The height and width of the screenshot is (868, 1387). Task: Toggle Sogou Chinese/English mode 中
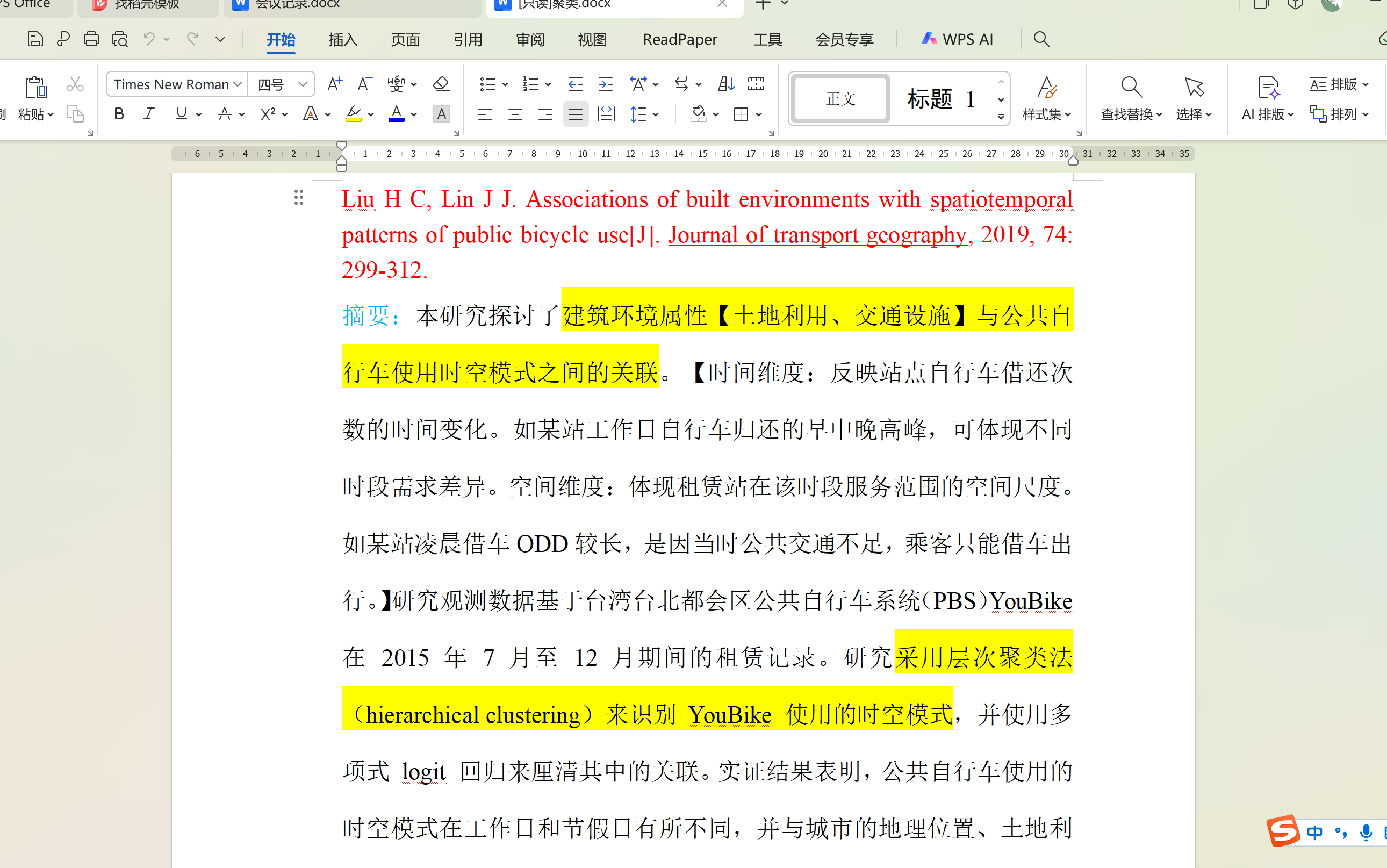[x=1314, y=832]
